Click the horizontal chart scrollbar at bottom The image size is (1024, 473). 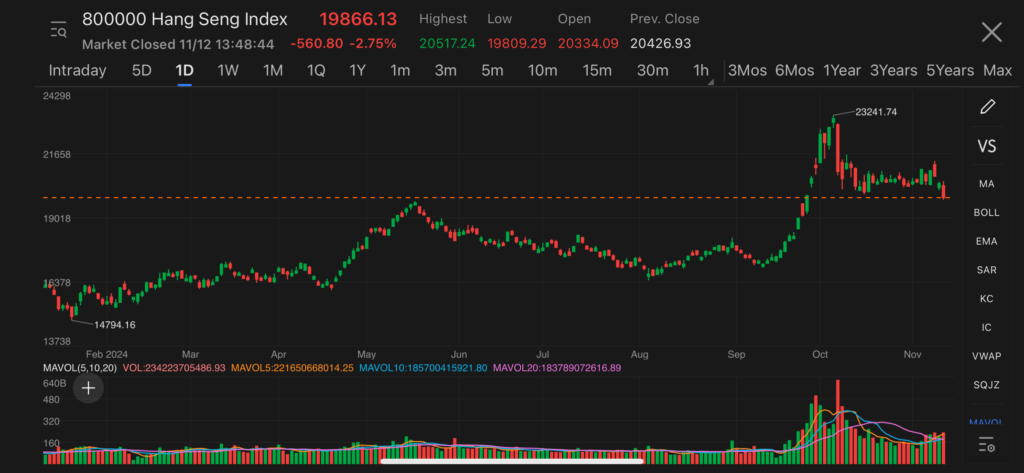pyautogui.click(x=512, y=461)
